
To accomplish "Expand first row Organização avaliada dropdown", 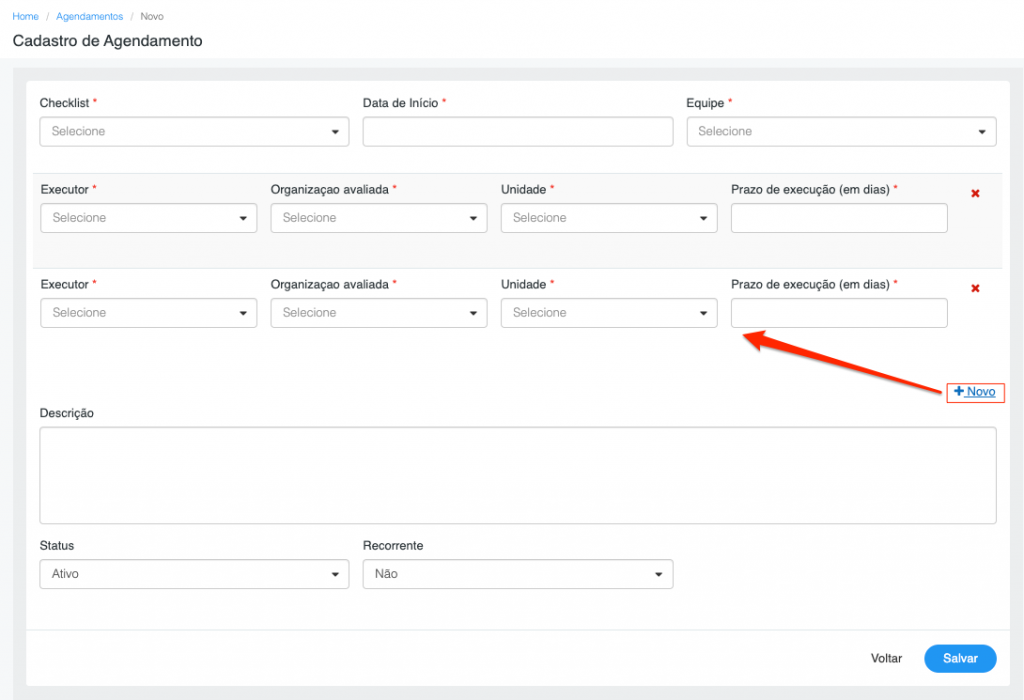I will coord(379,218).
